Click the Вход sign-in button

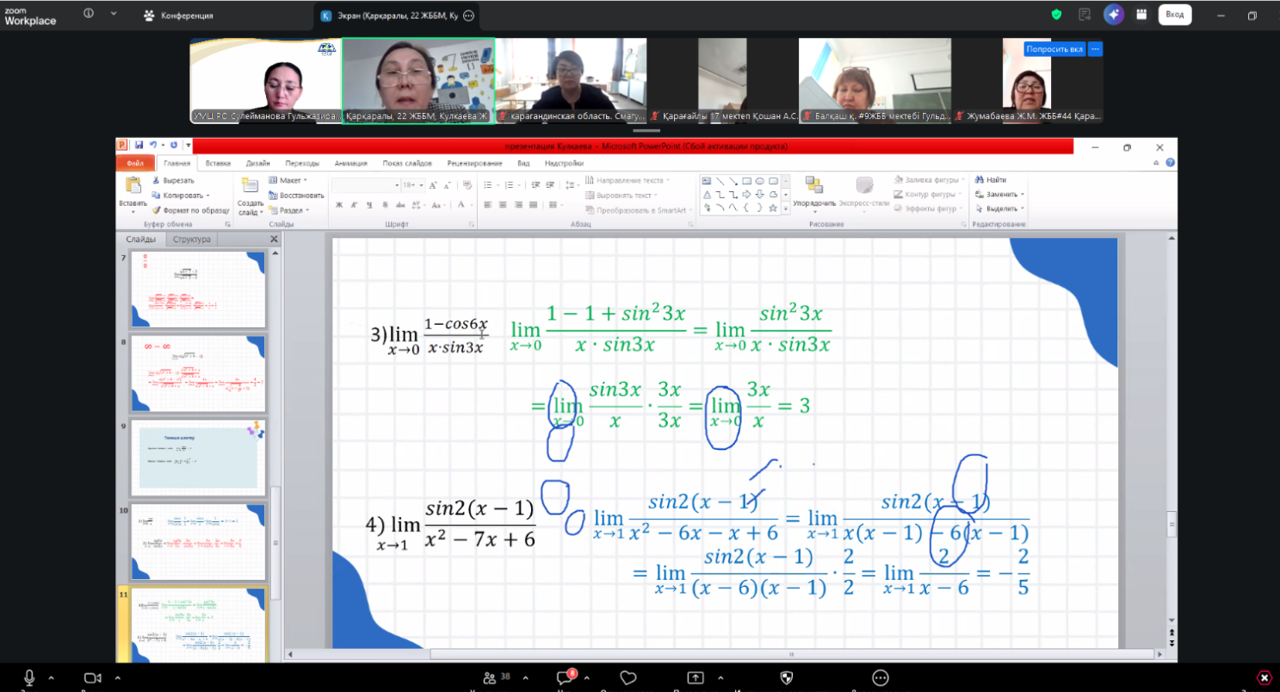coord(1174,15)
